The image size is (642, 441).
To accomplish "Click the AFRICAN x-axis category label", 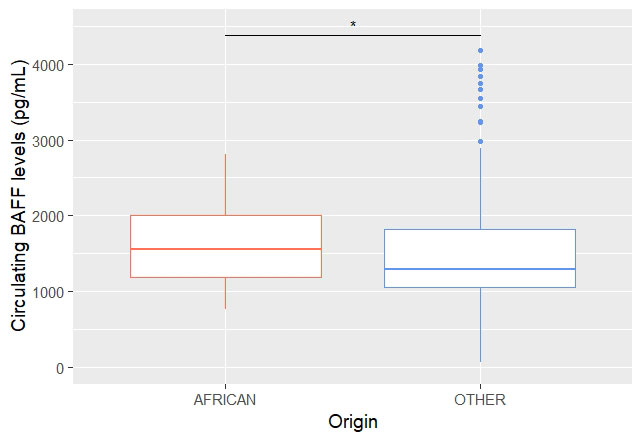I will (x=226, y=400).
